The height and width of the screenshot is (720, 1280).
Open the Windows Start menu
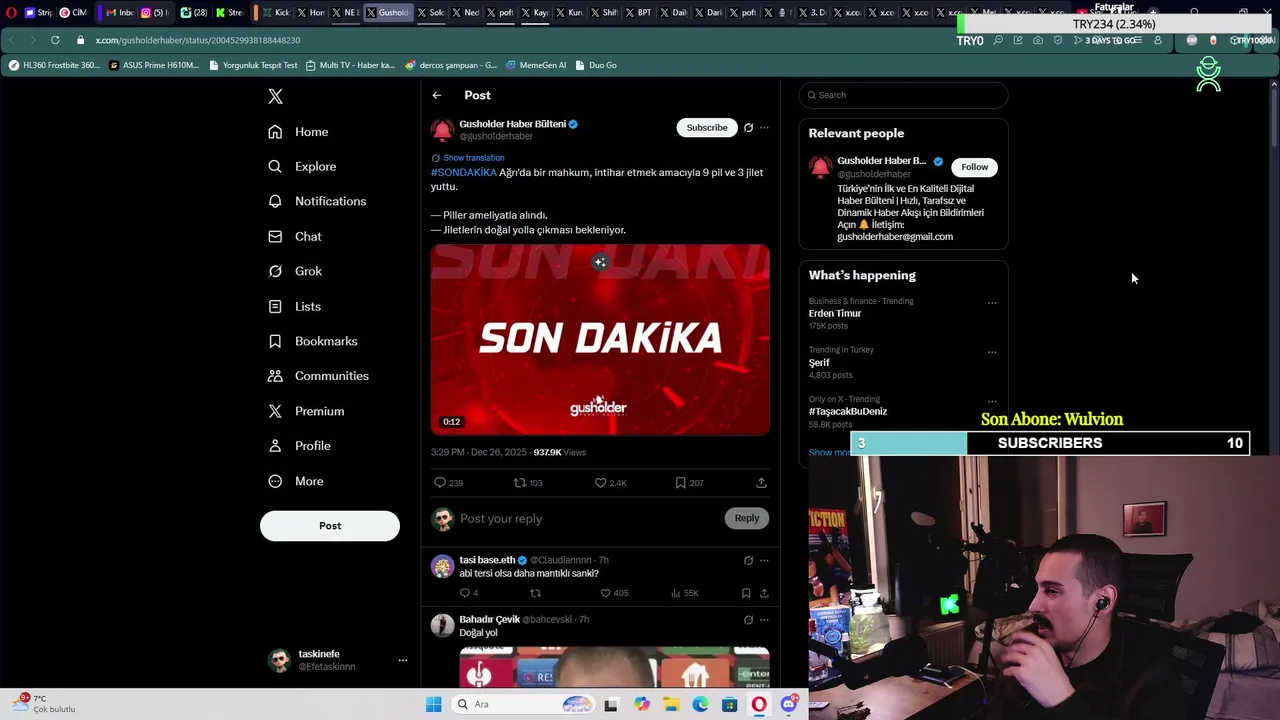pyautogui.click(x=433, y=705)
